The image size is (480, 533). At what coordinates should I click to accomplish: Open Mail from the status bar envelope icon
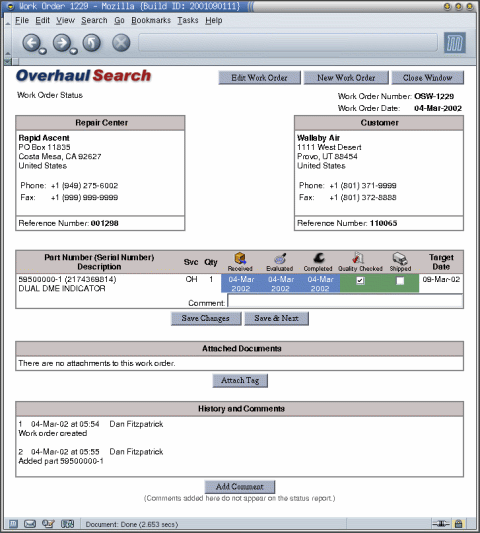(x=30, y=524)
